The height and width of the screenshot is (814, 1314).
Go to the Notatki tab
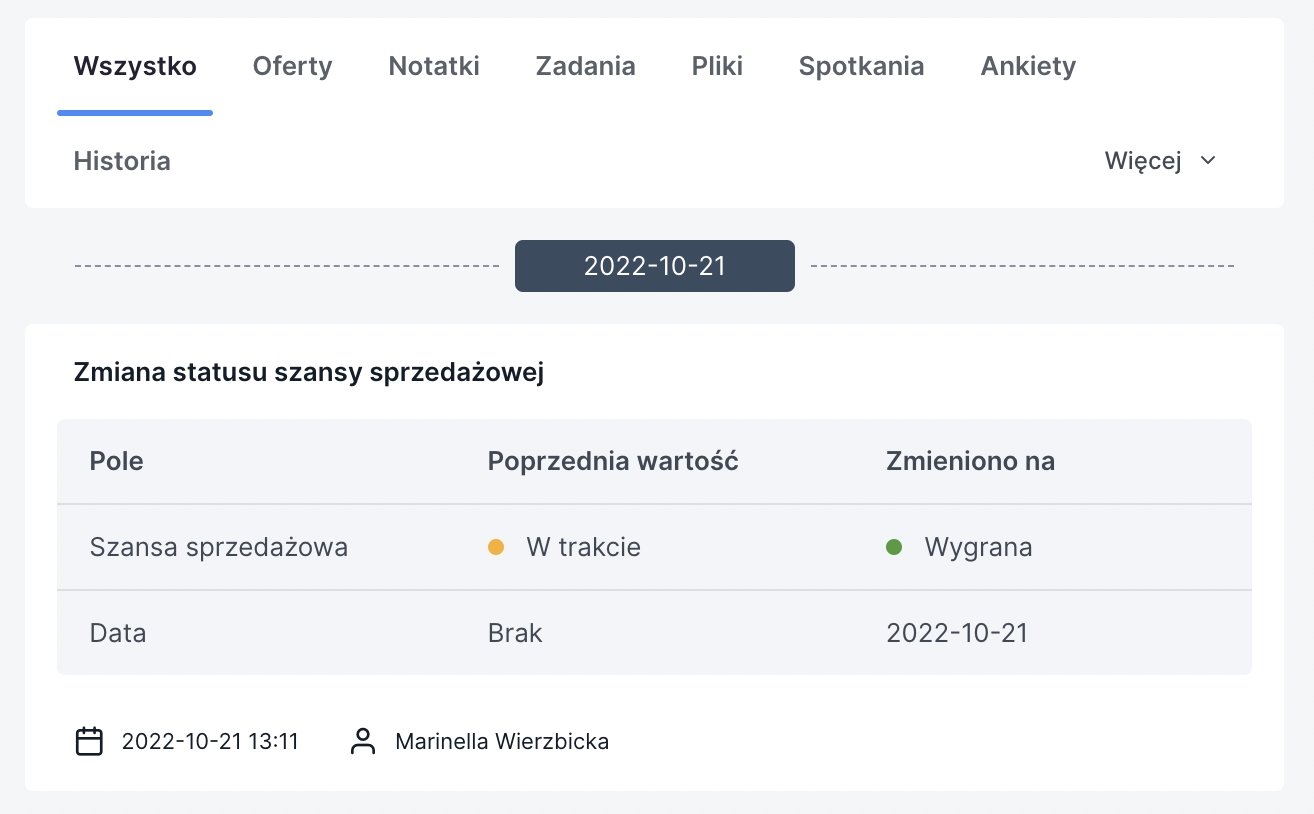[x=434, y=66]
